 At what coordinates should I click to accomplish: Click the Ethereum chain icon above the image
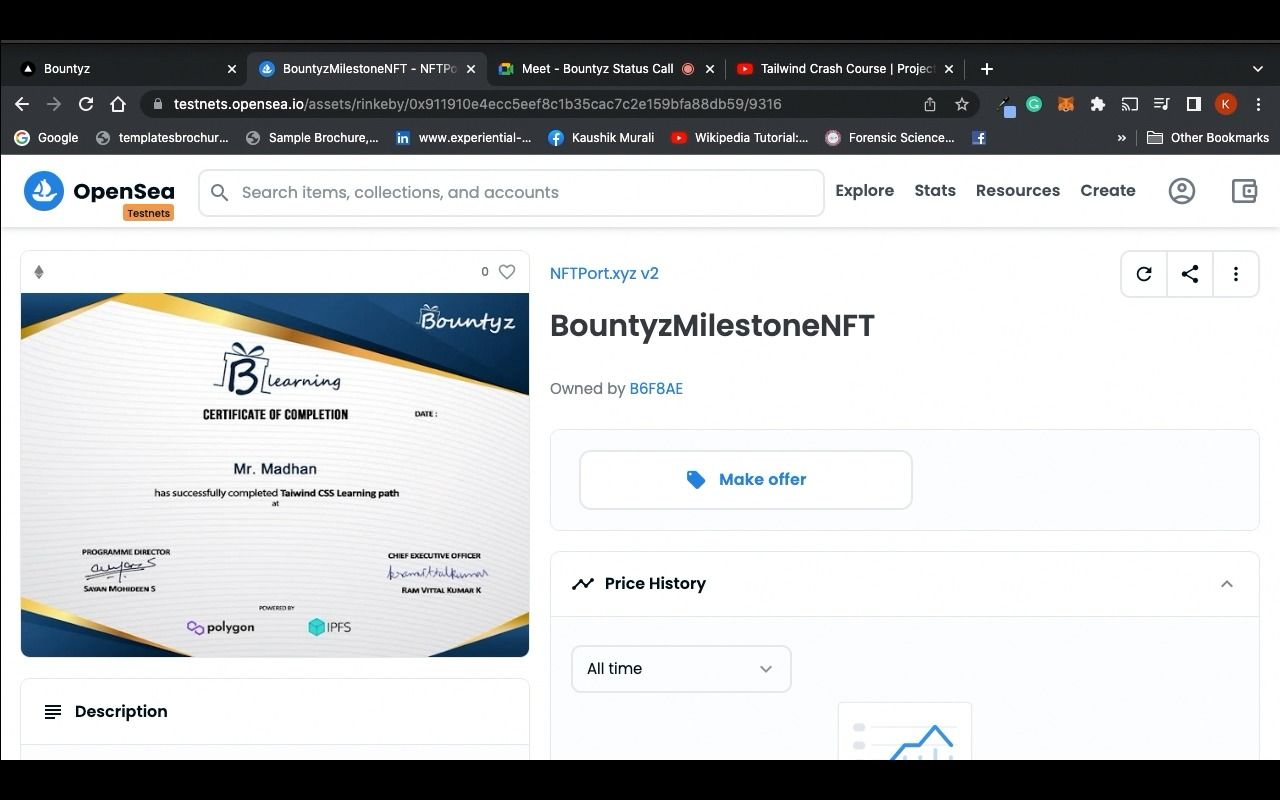[39, 272]
